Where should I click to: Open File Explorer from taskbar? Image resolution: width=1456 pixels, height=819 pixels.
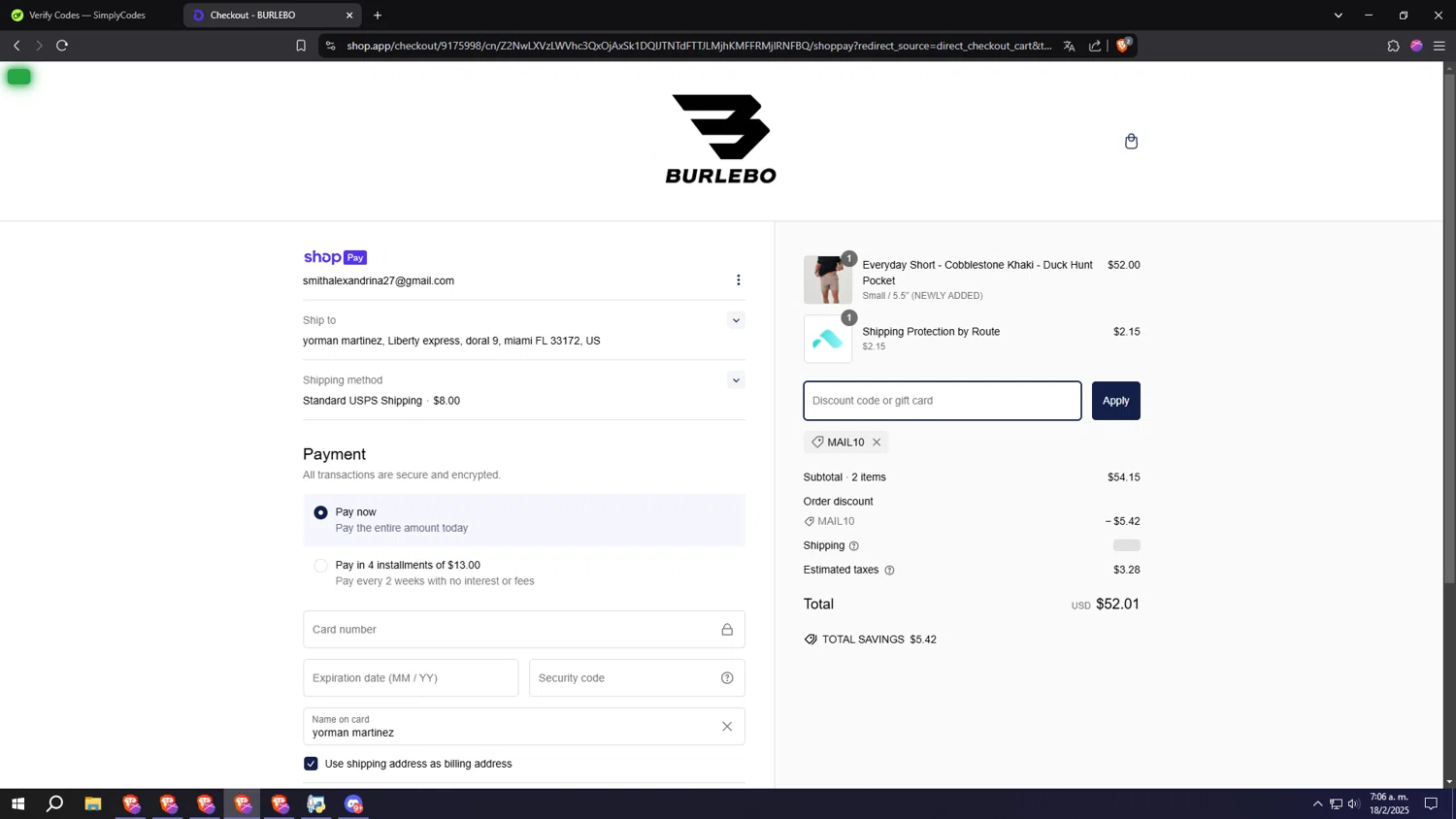coord(93,803)
